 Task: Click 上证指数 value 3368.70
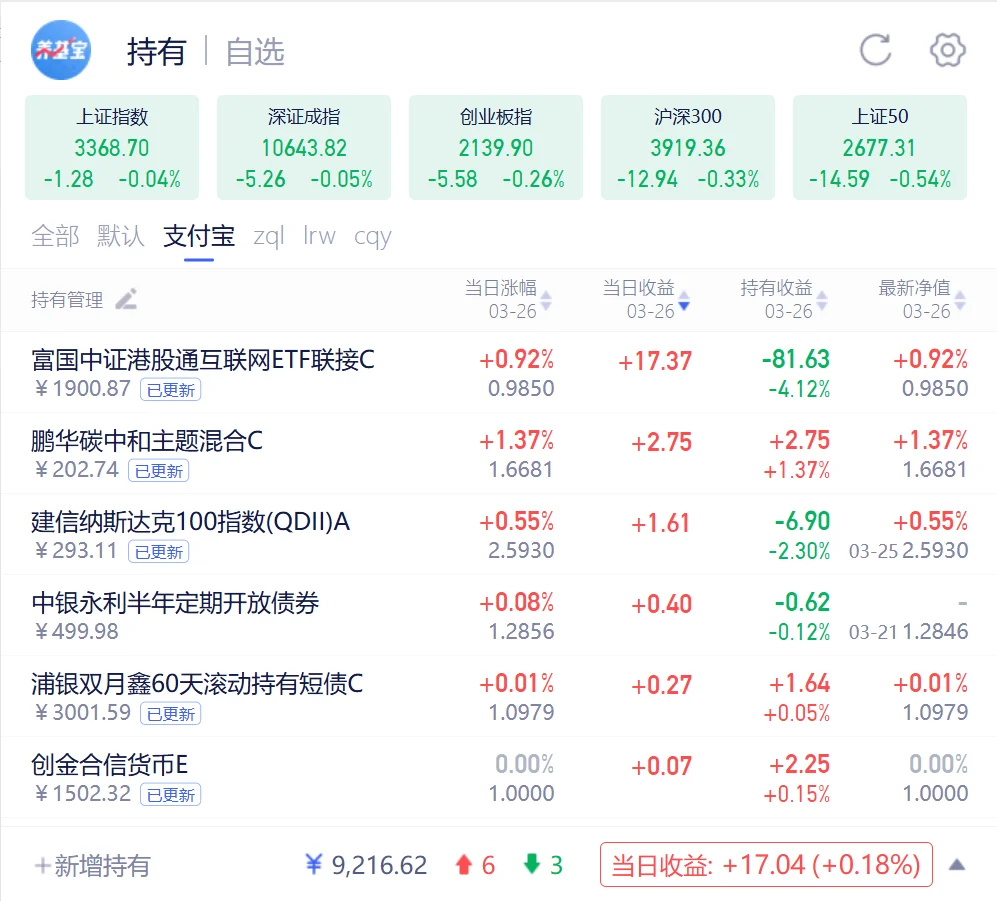tap(112, 148)
